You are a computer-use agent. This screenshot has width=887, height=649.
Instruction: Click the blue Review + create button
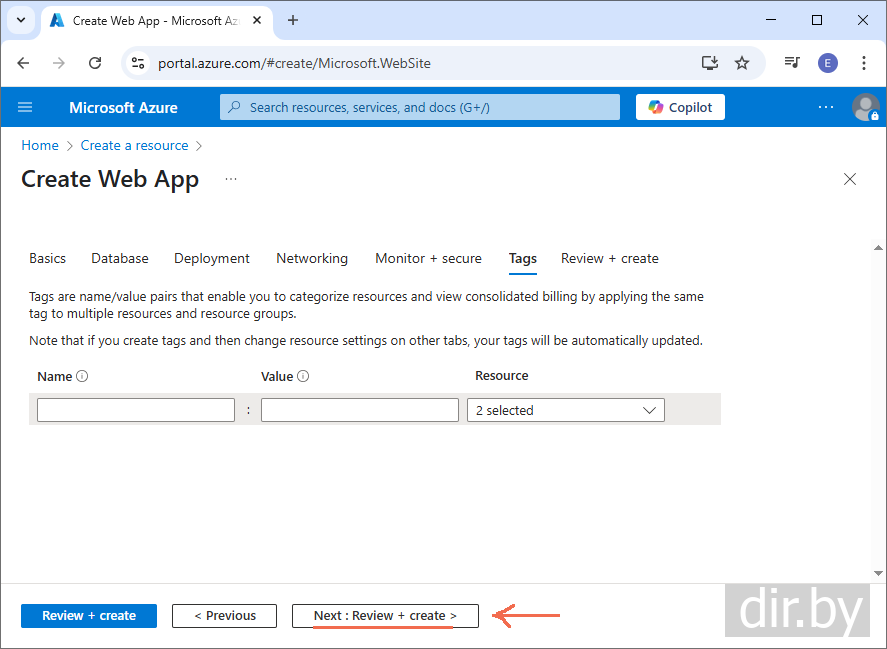(x=89, y=616)
